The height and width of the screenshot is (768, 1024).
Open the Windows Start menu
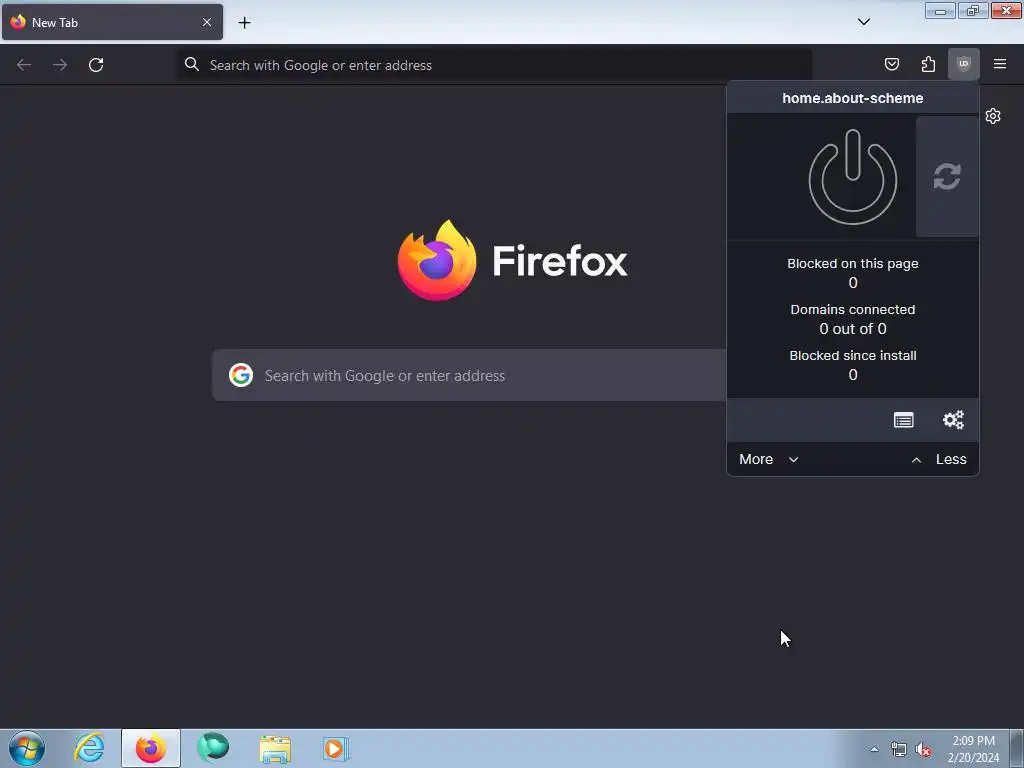tap(27, 748)
